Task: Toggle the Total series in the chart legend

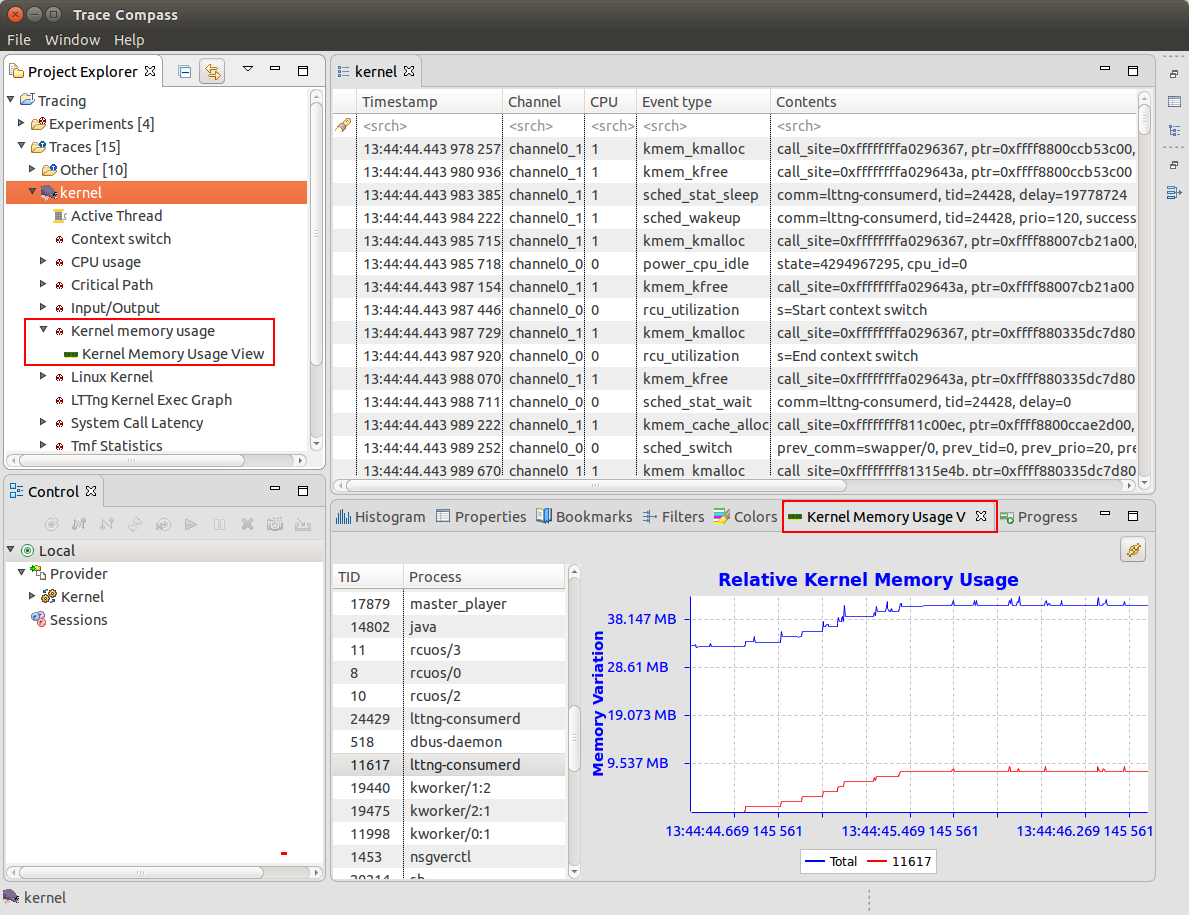Action: [x=843, y=861]
